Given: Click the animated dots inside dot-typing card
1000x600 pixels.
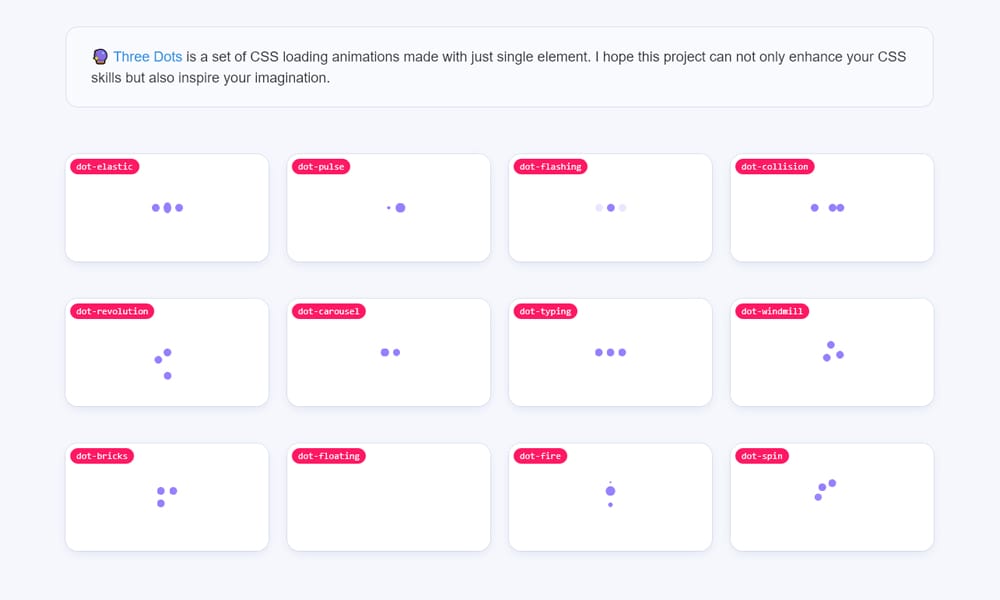Looking at the screenshot, I should coord(610,352).
